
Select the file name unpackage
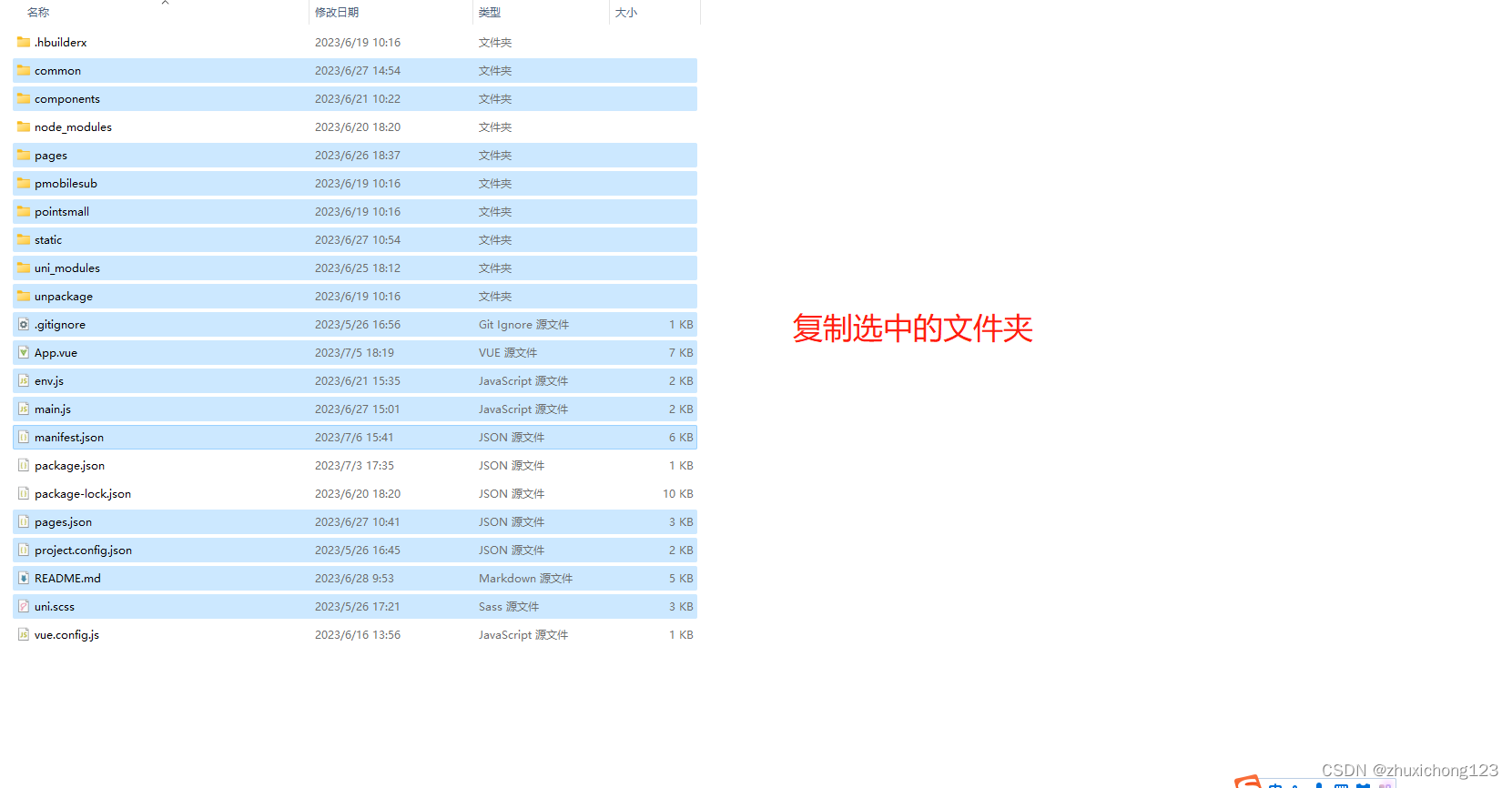[64, 296]
